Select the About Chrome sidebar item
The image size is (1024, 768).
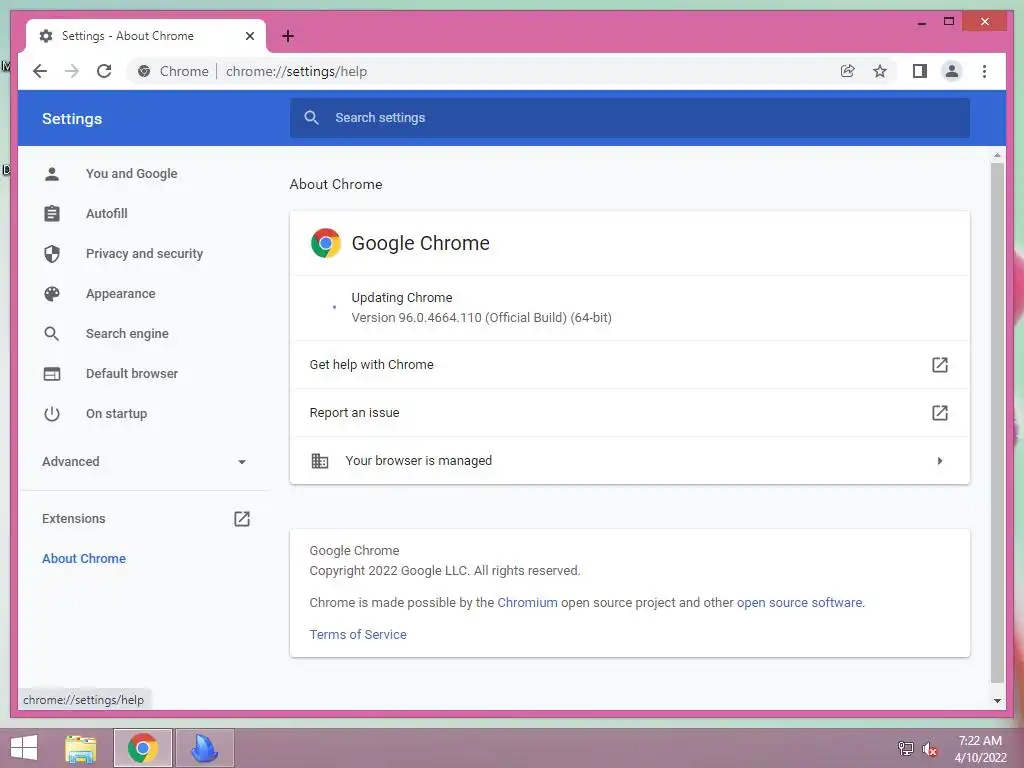point(84,558)
